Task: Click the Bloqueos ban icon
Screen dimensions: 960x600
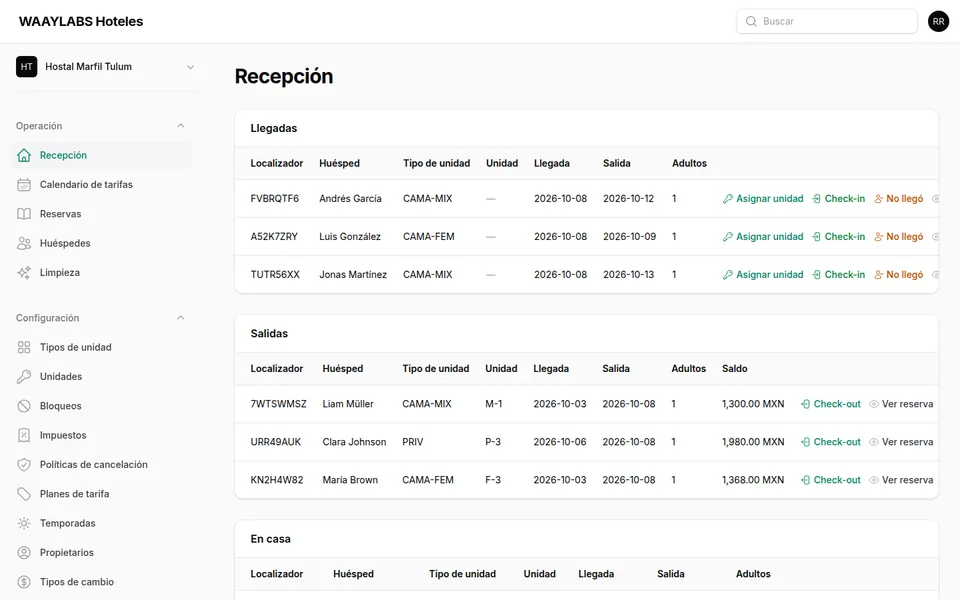Action: pyautogui.click(x=24, y=407)
